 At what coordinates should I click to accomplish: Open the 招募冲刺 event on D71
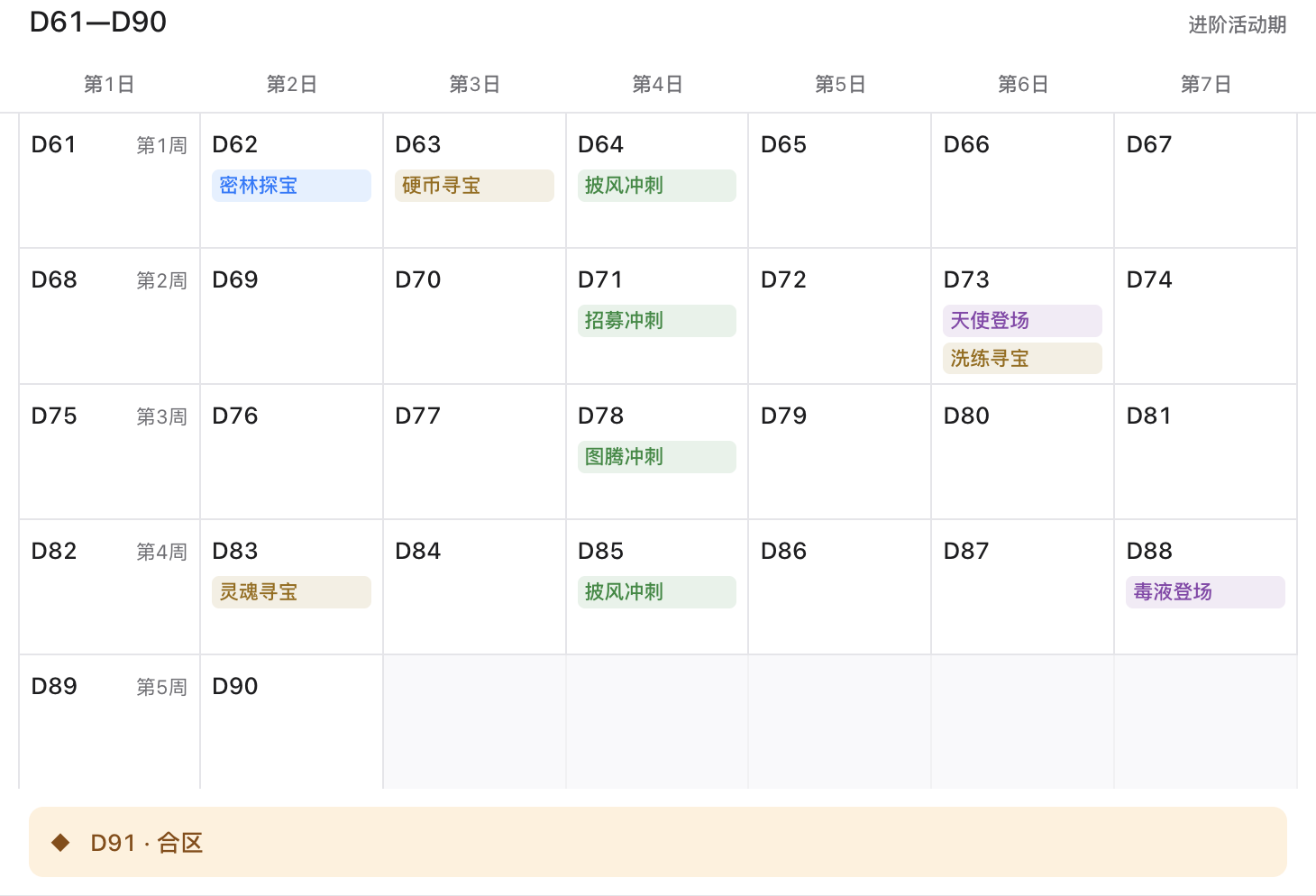tap(657, 321)
